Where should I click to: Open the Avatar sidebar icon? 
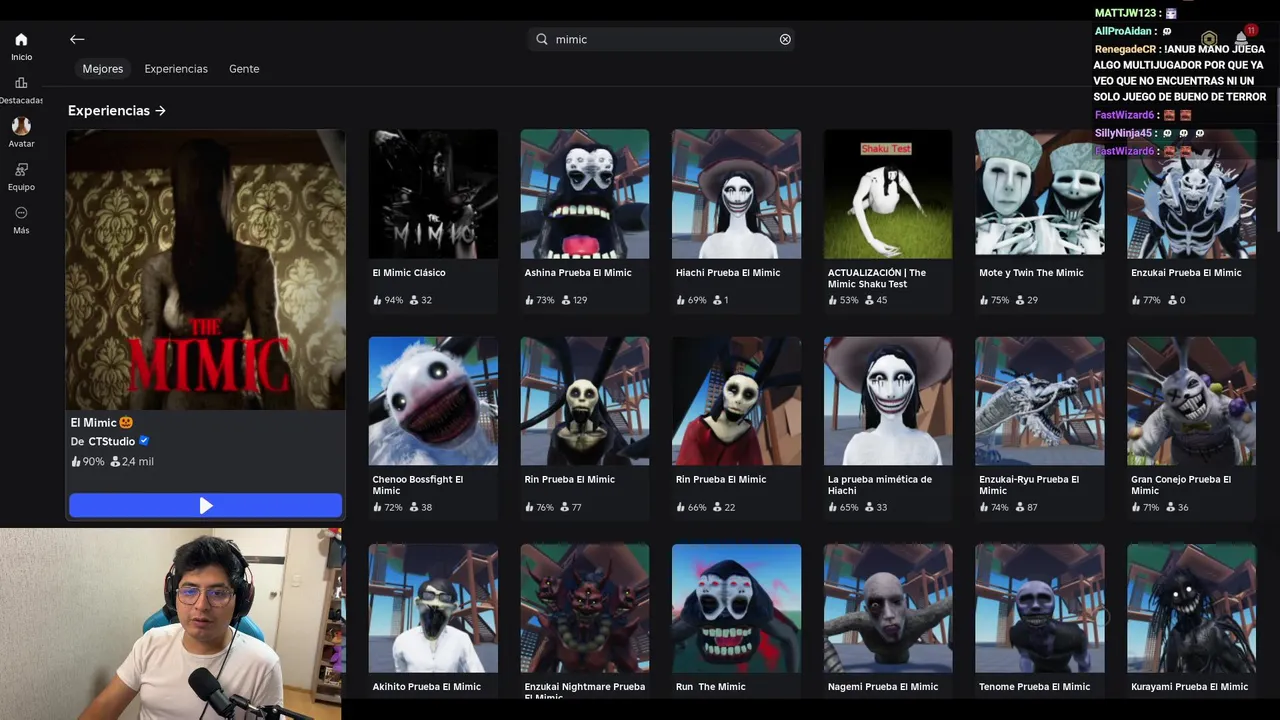coord(21,126)
